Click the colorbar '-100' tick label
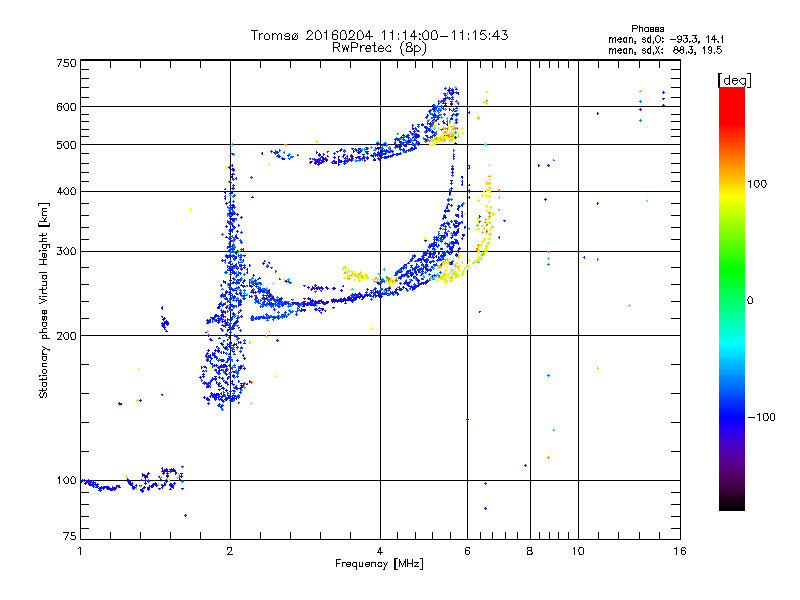 [x=761, y=417]
